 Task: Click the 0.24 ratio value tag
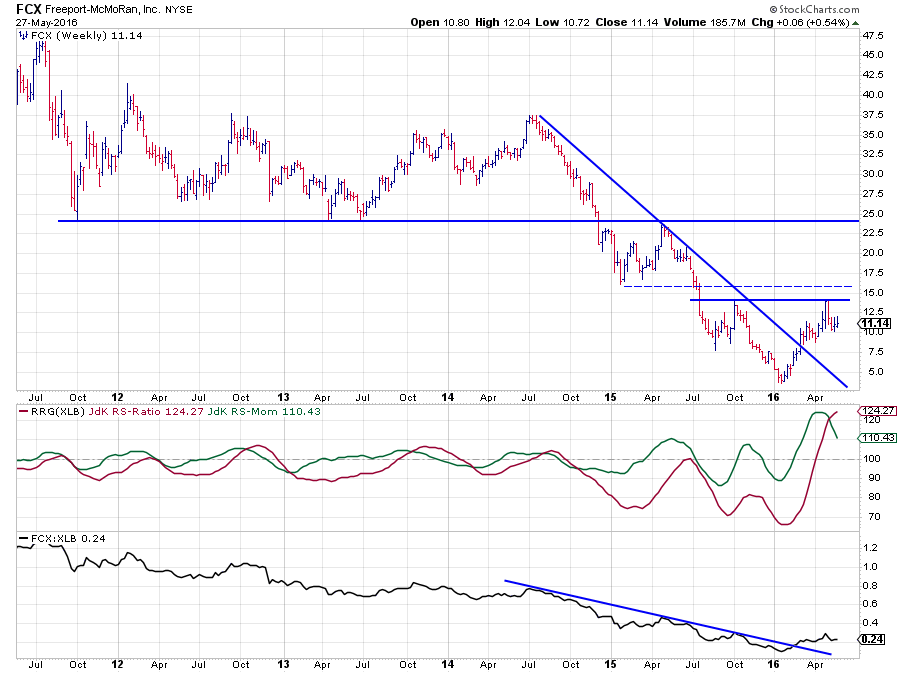point(872,639)
